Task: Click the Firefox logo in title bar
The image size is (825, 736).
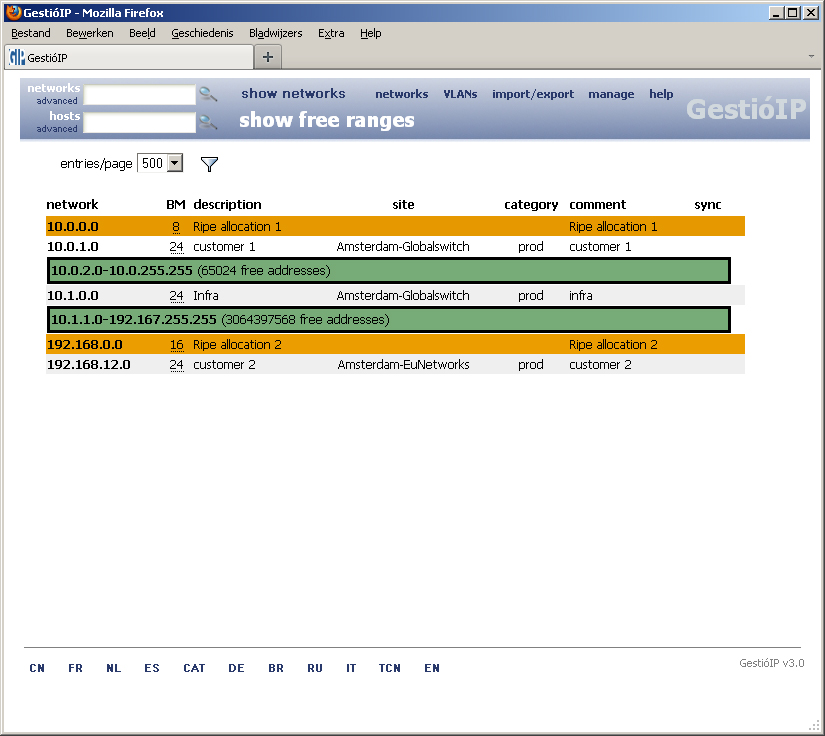Action: pos(14,12)
